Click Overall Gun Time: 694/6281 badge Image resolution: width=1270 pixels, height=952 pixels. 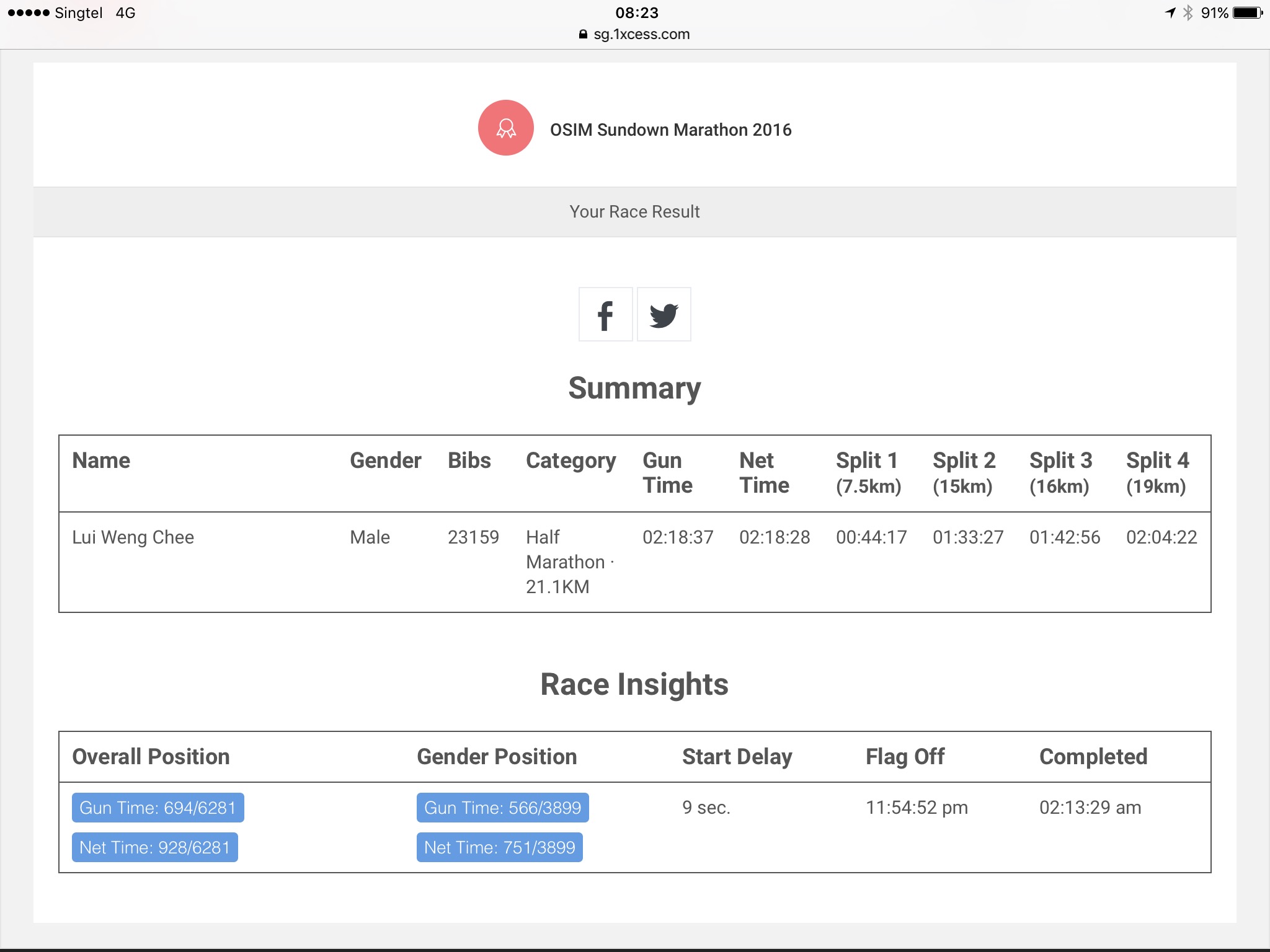[158, 808]
